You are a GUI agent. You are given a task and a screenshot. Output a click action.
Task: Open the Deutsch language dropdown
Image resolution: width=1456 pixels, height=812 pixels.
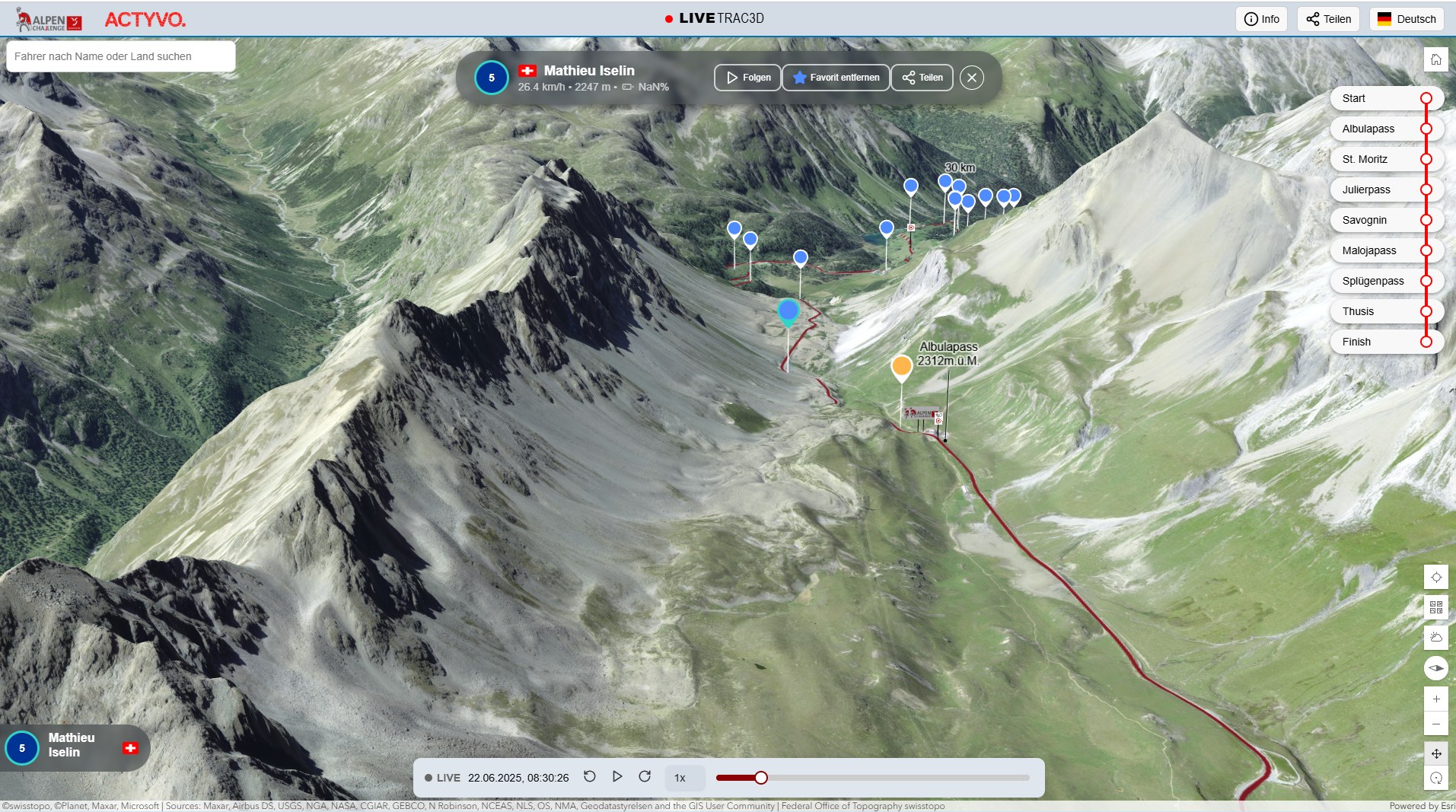[x=1407, y=19]
